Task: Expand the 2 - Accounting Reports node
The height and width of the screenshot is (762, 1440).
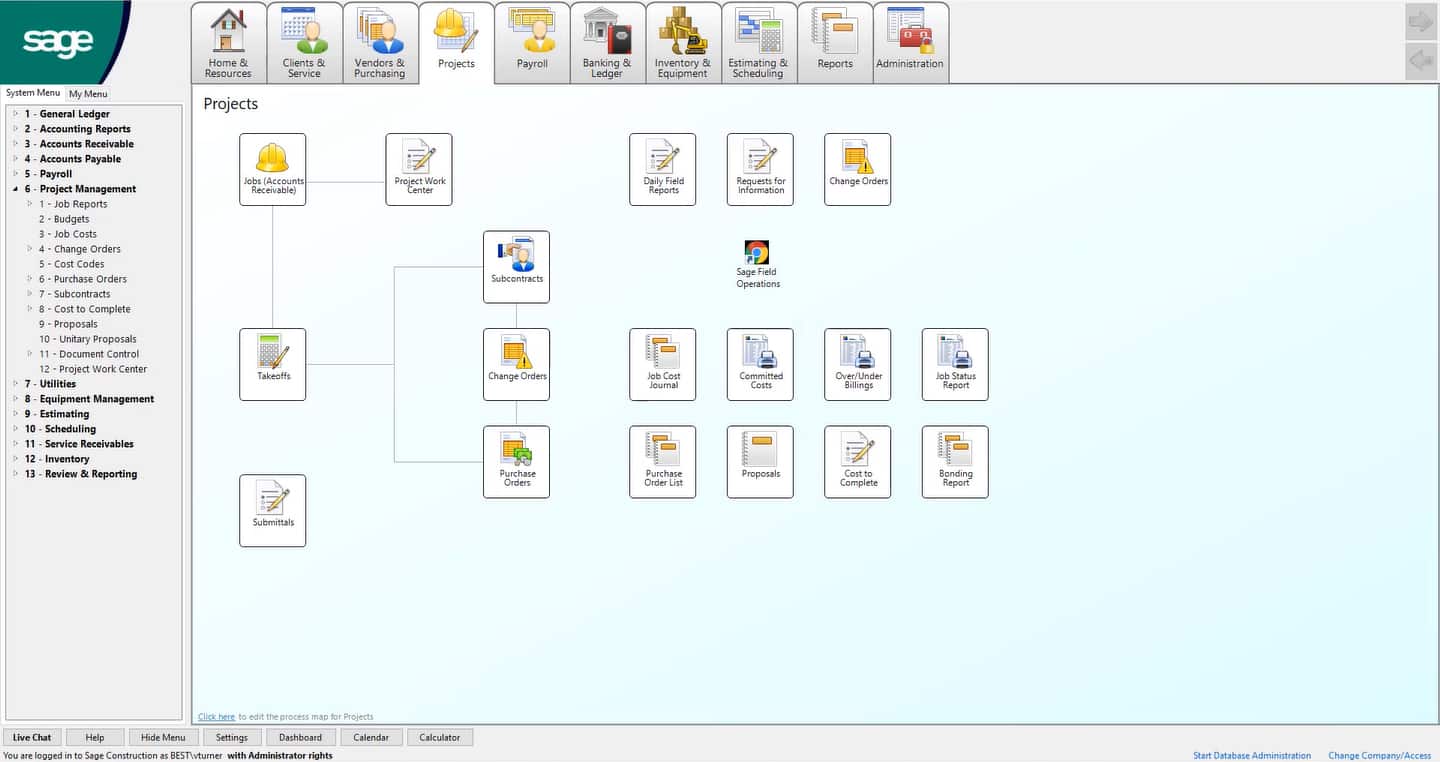Action: [x=15, y=129]
